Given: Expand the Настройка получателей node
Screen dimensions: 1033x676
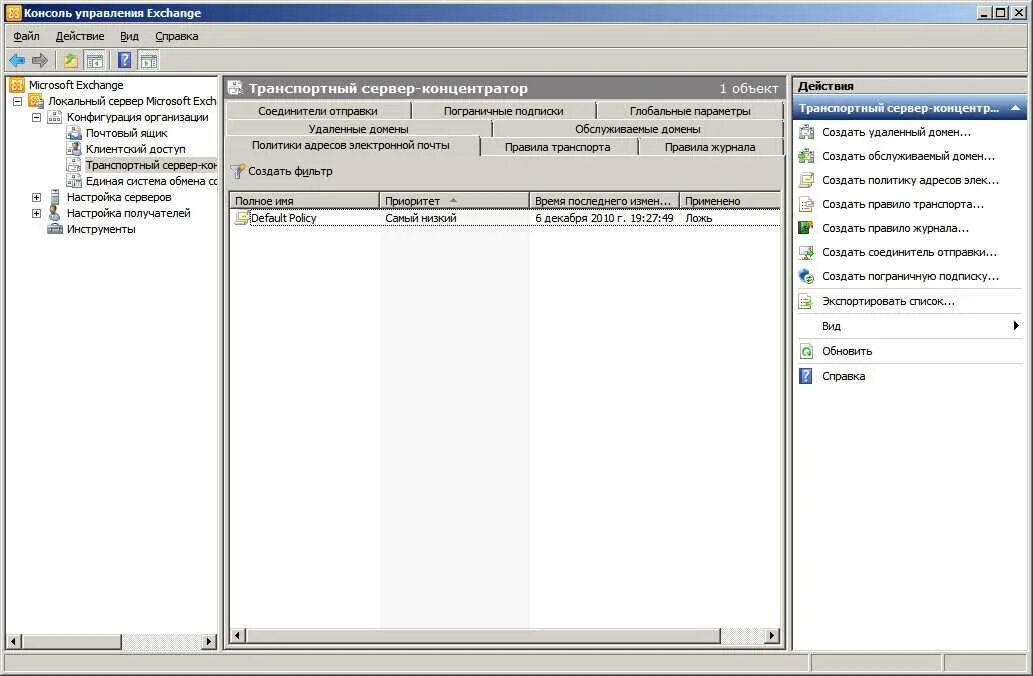Looking at the screenshot, I should tap(37, 213).
